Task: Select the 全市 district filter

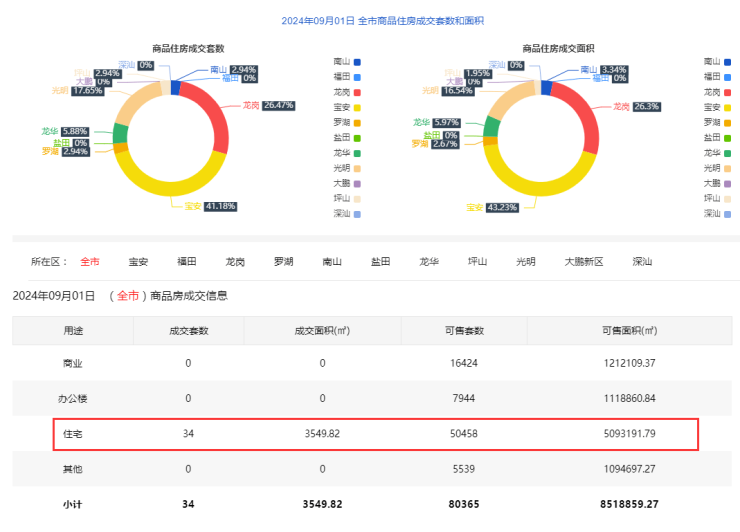Action: [90, 262]
